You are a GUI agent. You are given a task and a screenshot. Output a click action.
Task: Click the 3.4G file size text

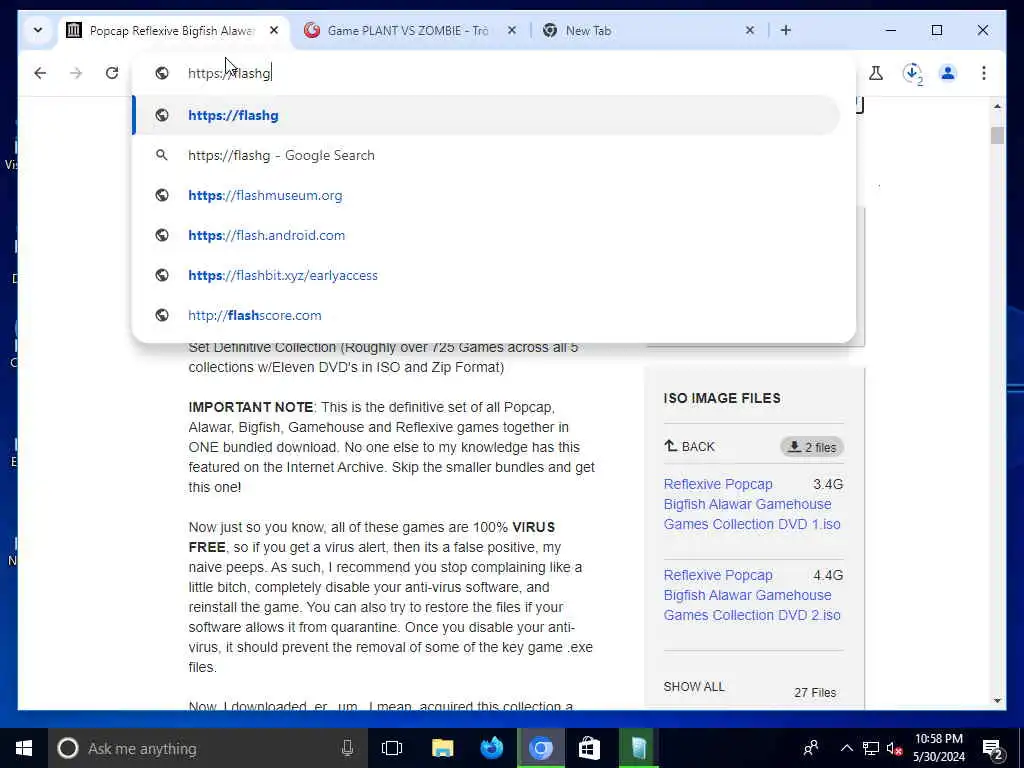pyautogui.click(x=828, y=485)
